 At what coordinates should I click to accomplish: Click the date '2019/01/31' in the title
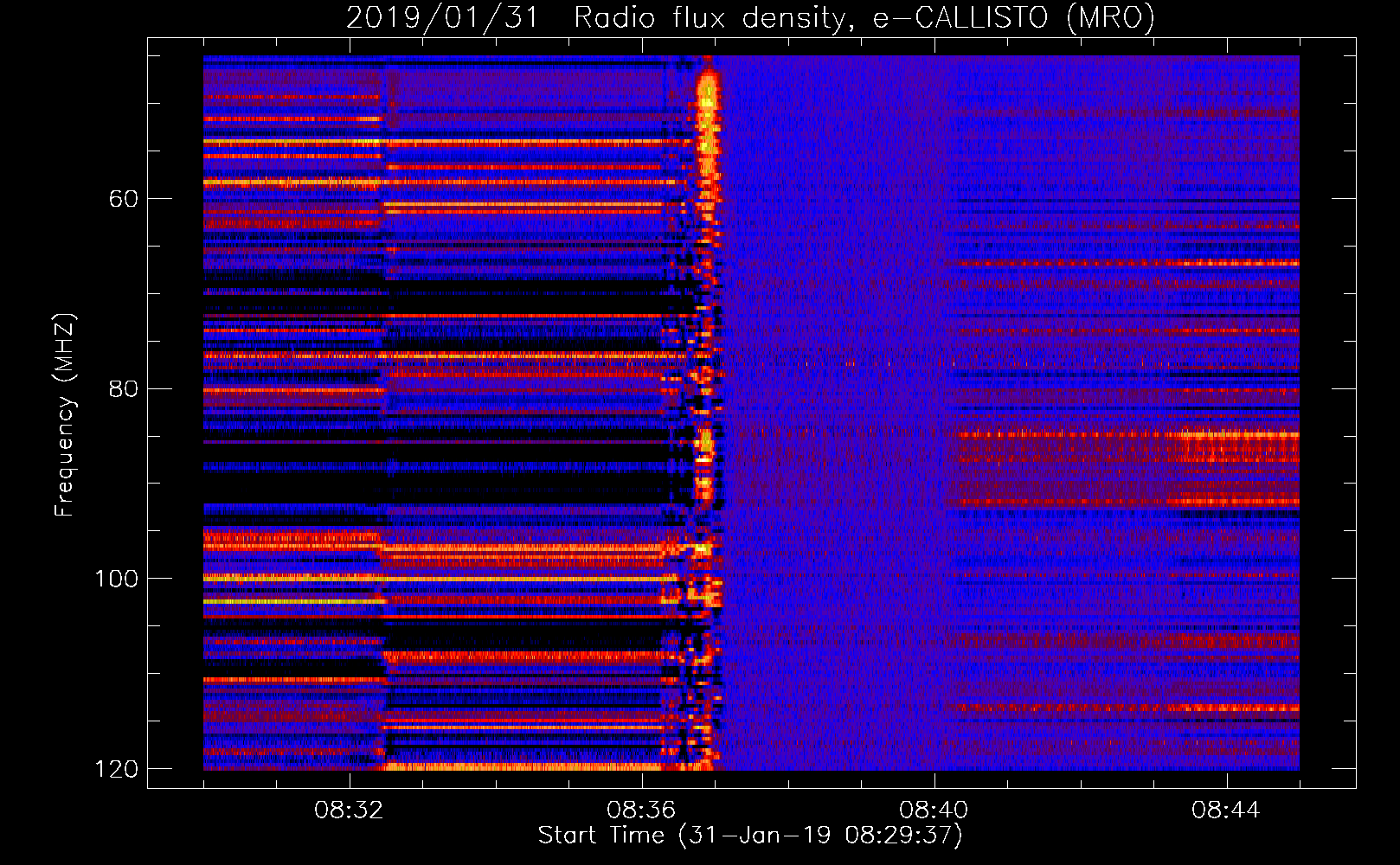pos(442,17)
